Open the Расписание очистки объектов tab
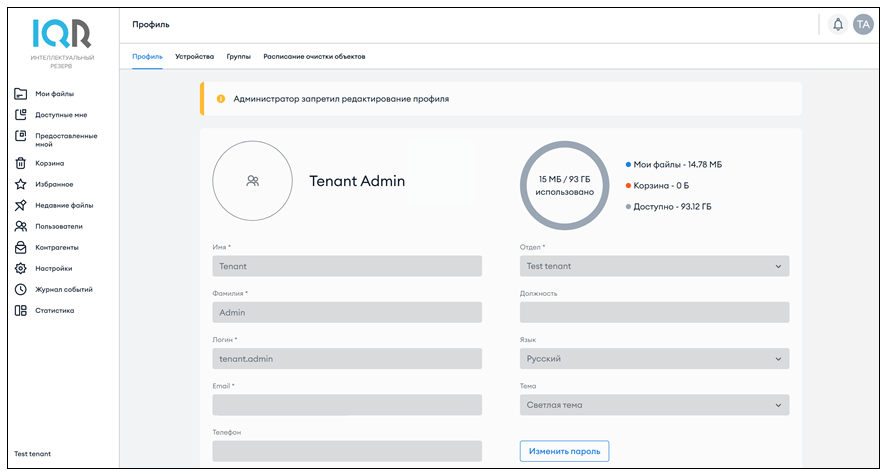The image size is (884, 476). [x=314, y=56]
